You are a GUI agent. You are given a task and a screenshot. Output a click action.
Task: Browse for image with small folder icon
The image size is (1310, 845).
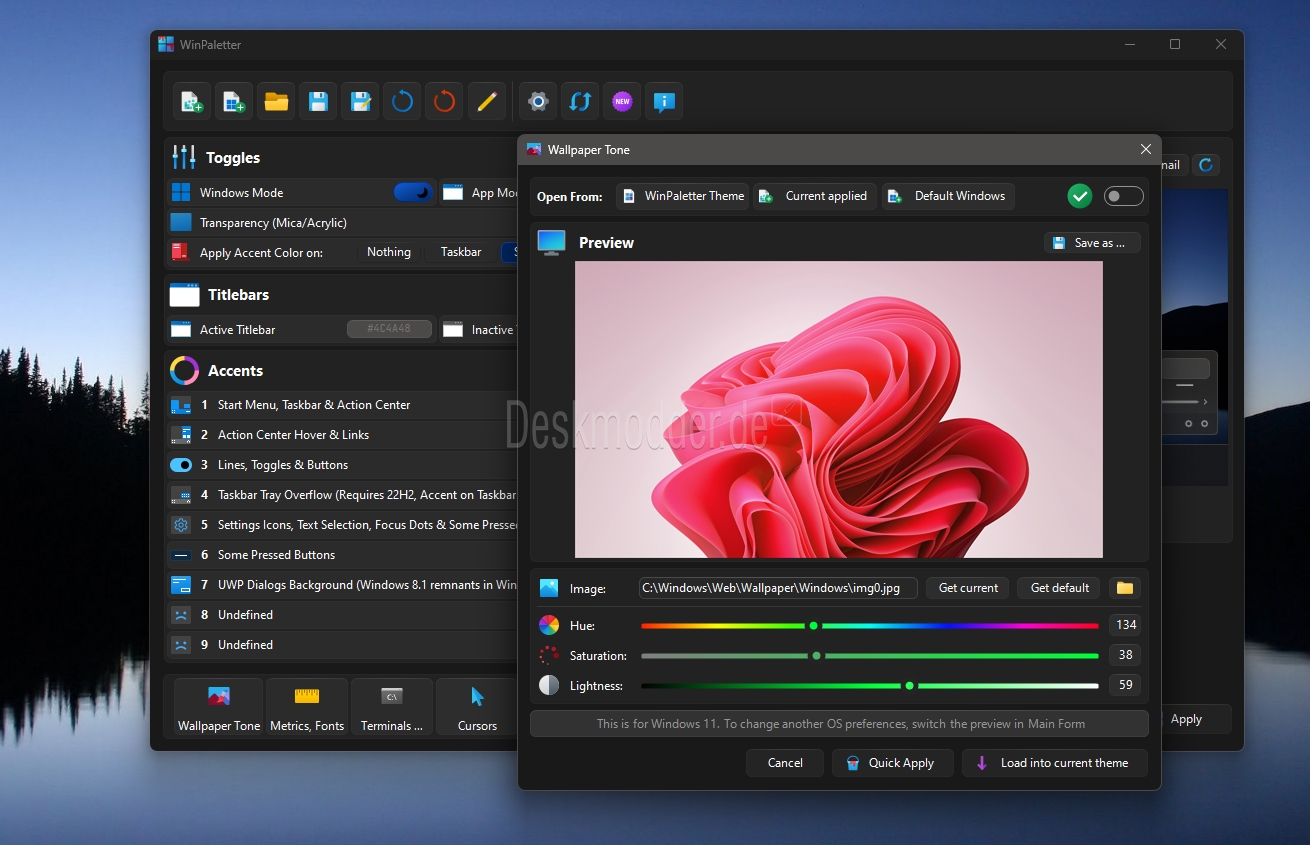click(1125, 588)
